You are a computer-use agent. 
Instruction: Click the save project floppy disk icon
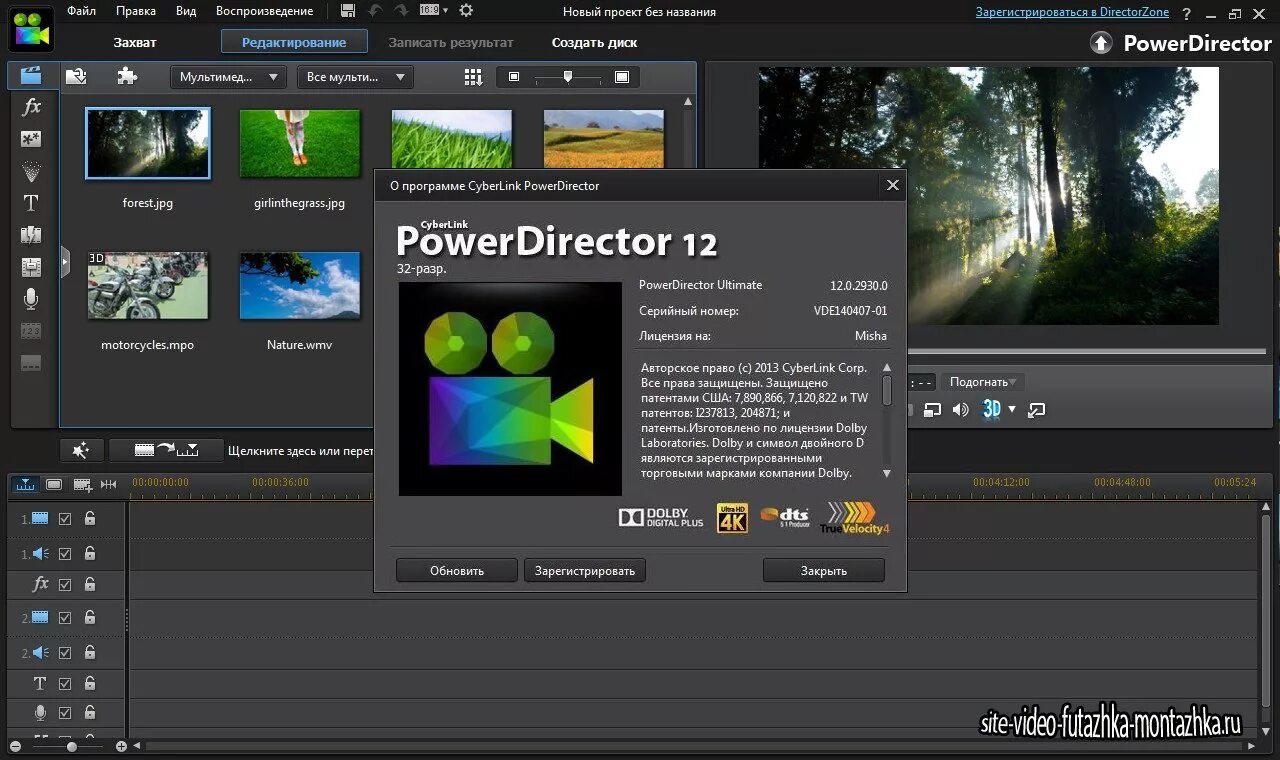tap(348, 11)
